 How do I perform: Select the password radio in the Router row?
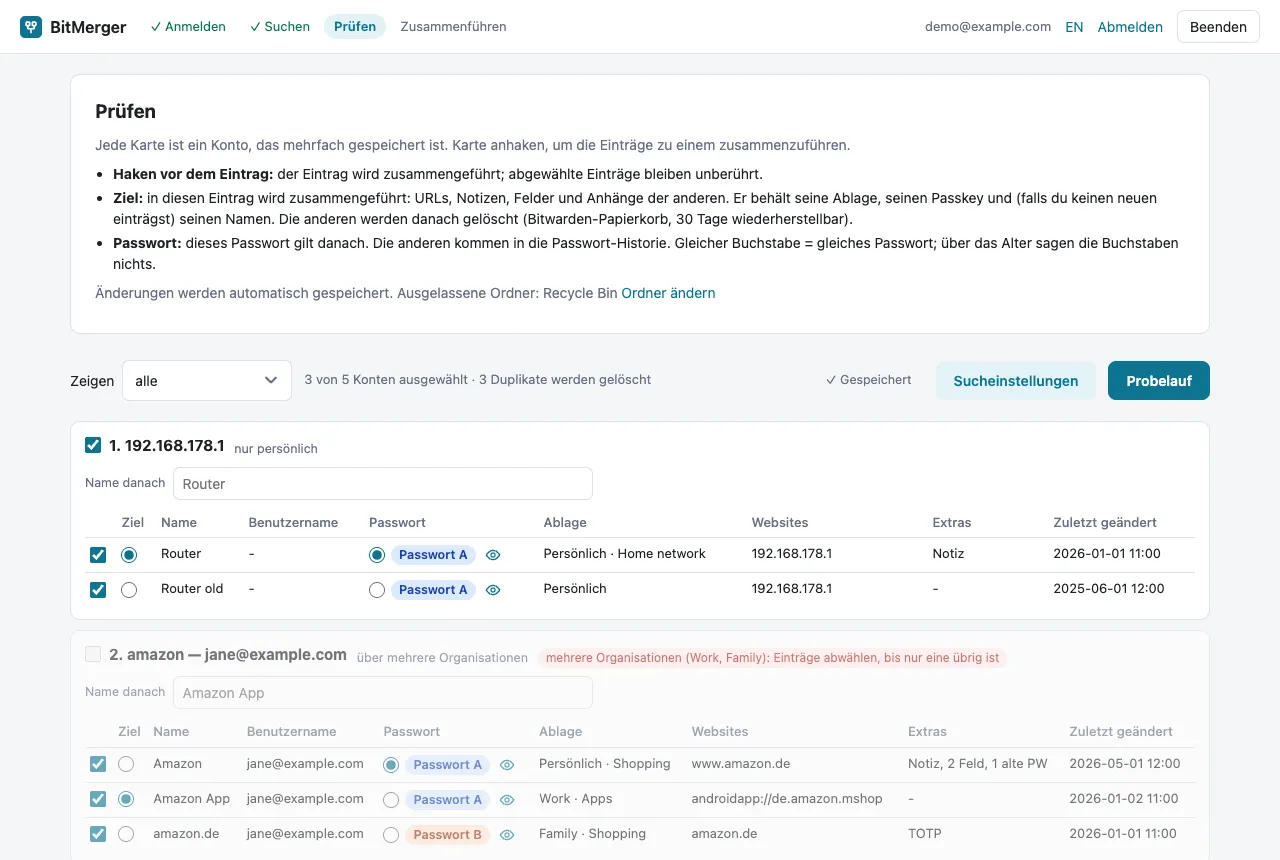click(x=377, y=555)
